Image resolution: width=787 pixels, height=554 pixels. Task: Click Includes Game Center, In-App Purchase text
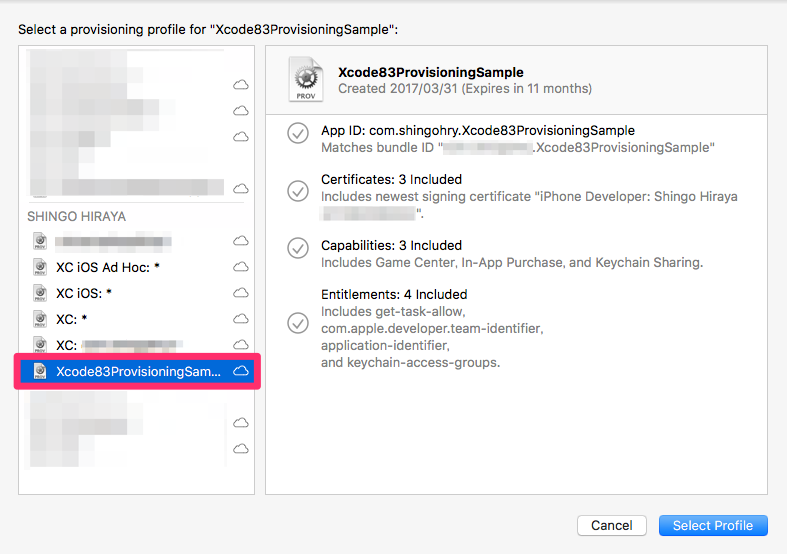point(512,262)
